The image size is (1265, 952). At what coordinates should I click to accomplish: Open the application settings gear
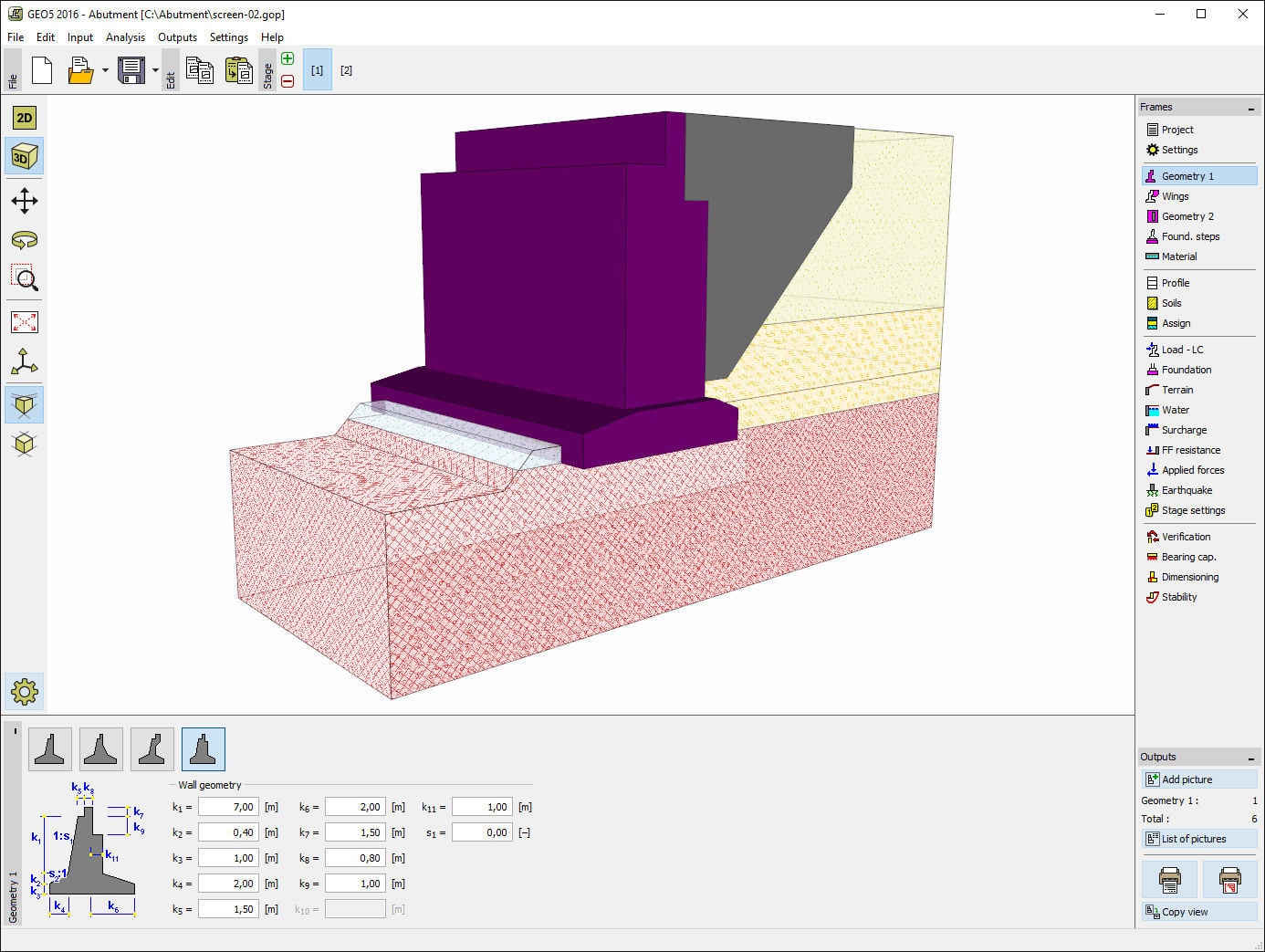(x=25, y=691)
